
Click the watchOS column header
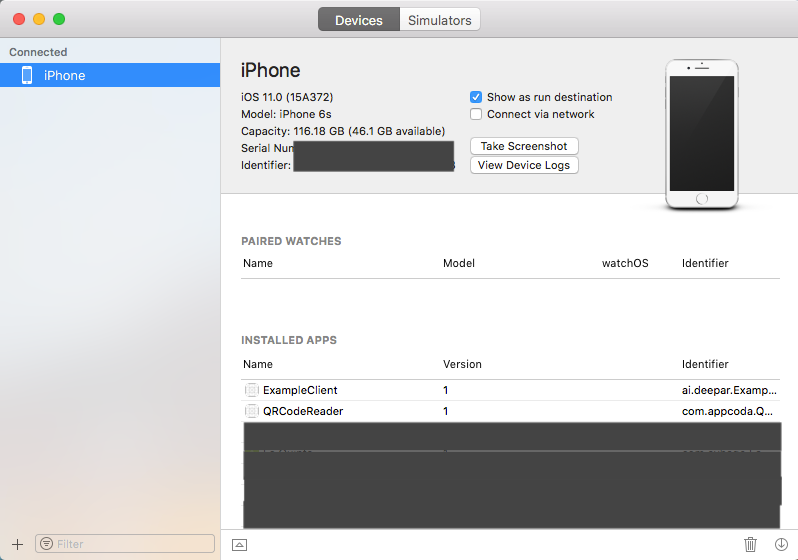[x=625, y=263]
